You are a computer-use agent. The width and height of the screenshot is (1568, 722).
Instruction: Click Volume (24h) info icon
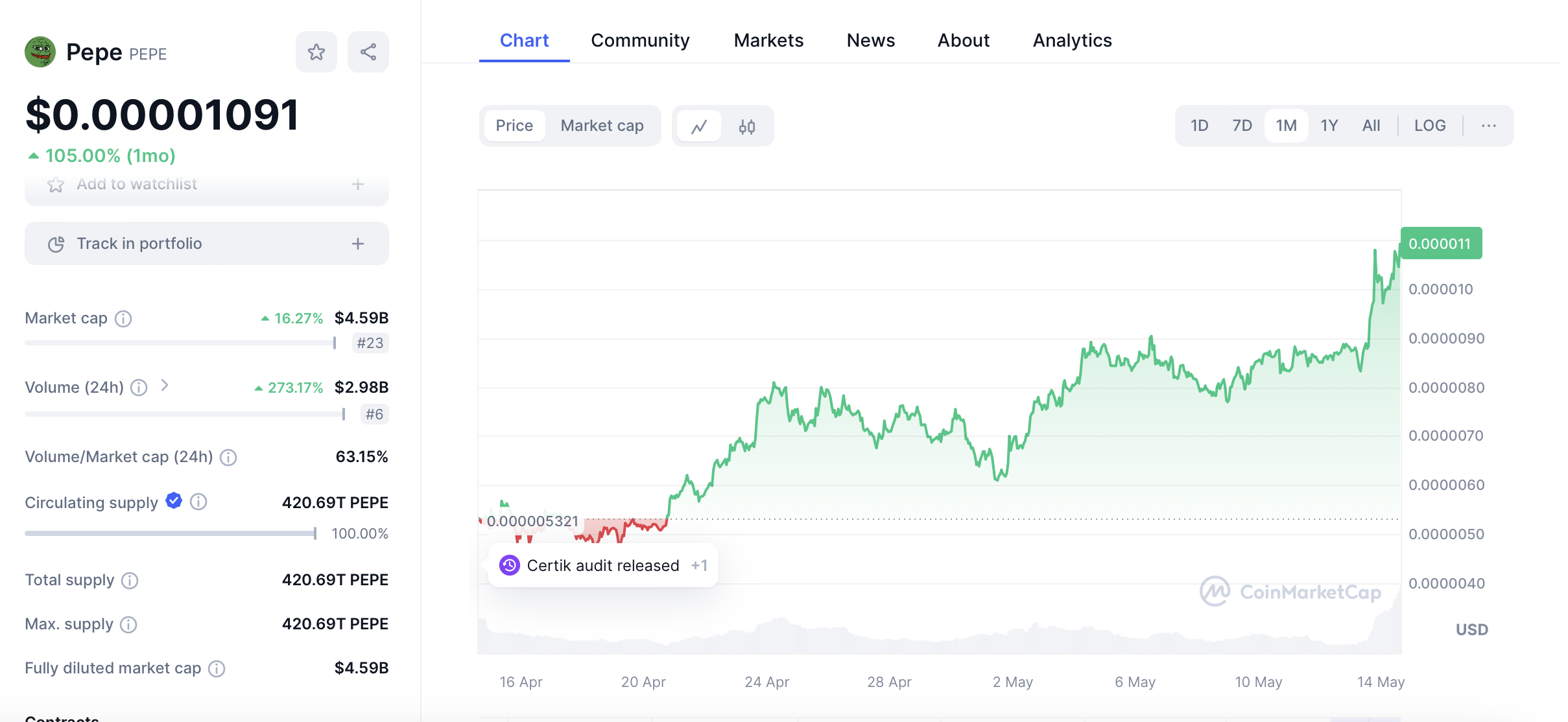pyautogui.click(x=139, y=388)
